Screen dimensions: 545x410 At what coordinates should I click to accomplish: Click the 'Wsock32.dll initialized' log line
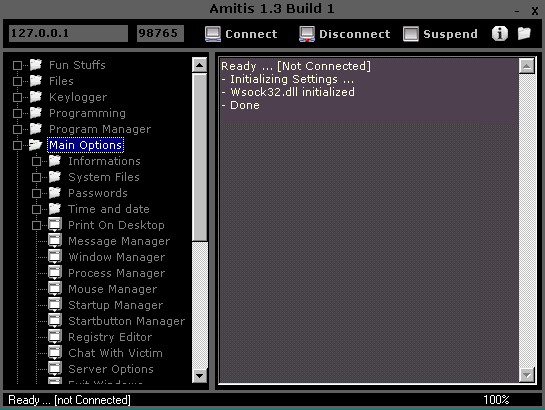(288, 92)
